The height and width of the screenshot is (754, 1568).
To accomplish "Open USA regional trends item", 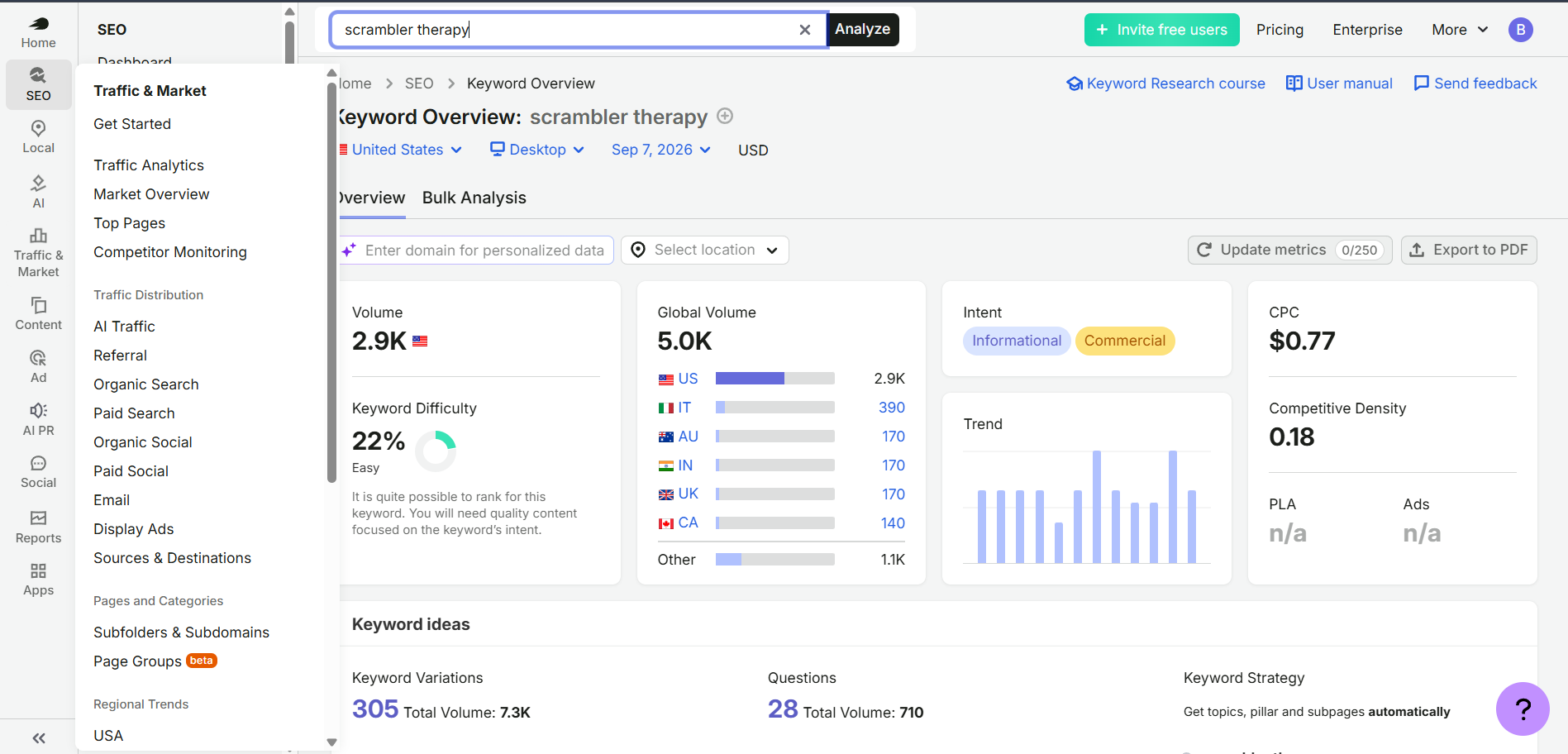I will pos(108,736).
